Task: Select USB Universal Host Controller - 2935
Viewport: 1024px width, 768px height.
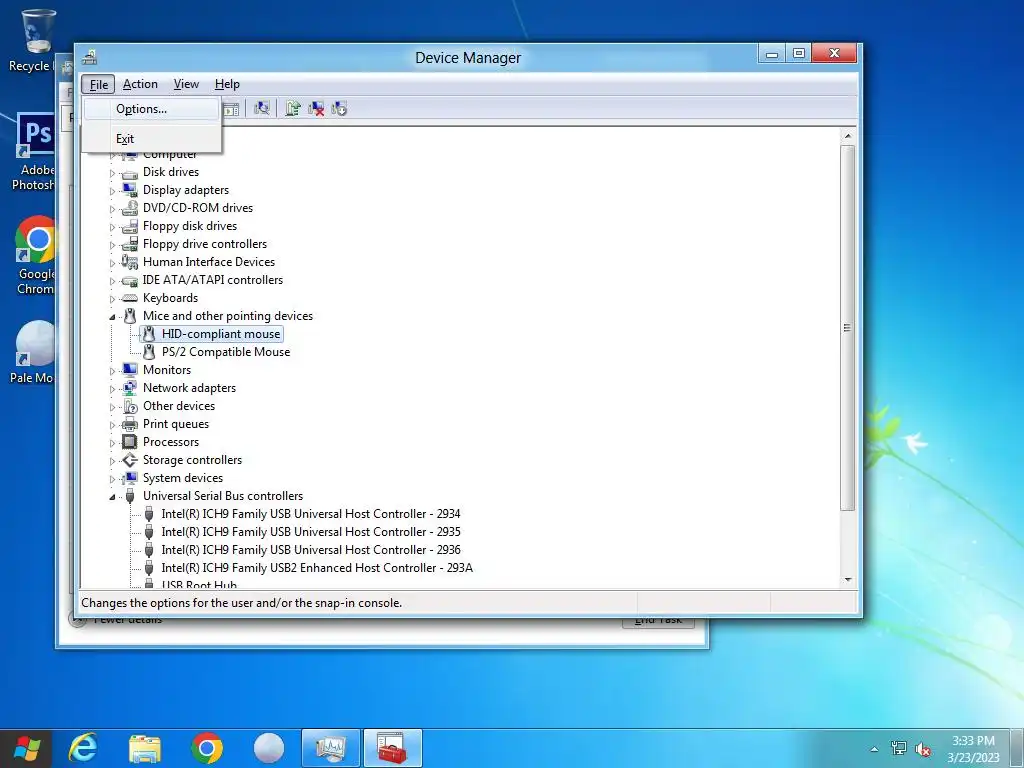Action: (x=311, y=532)
